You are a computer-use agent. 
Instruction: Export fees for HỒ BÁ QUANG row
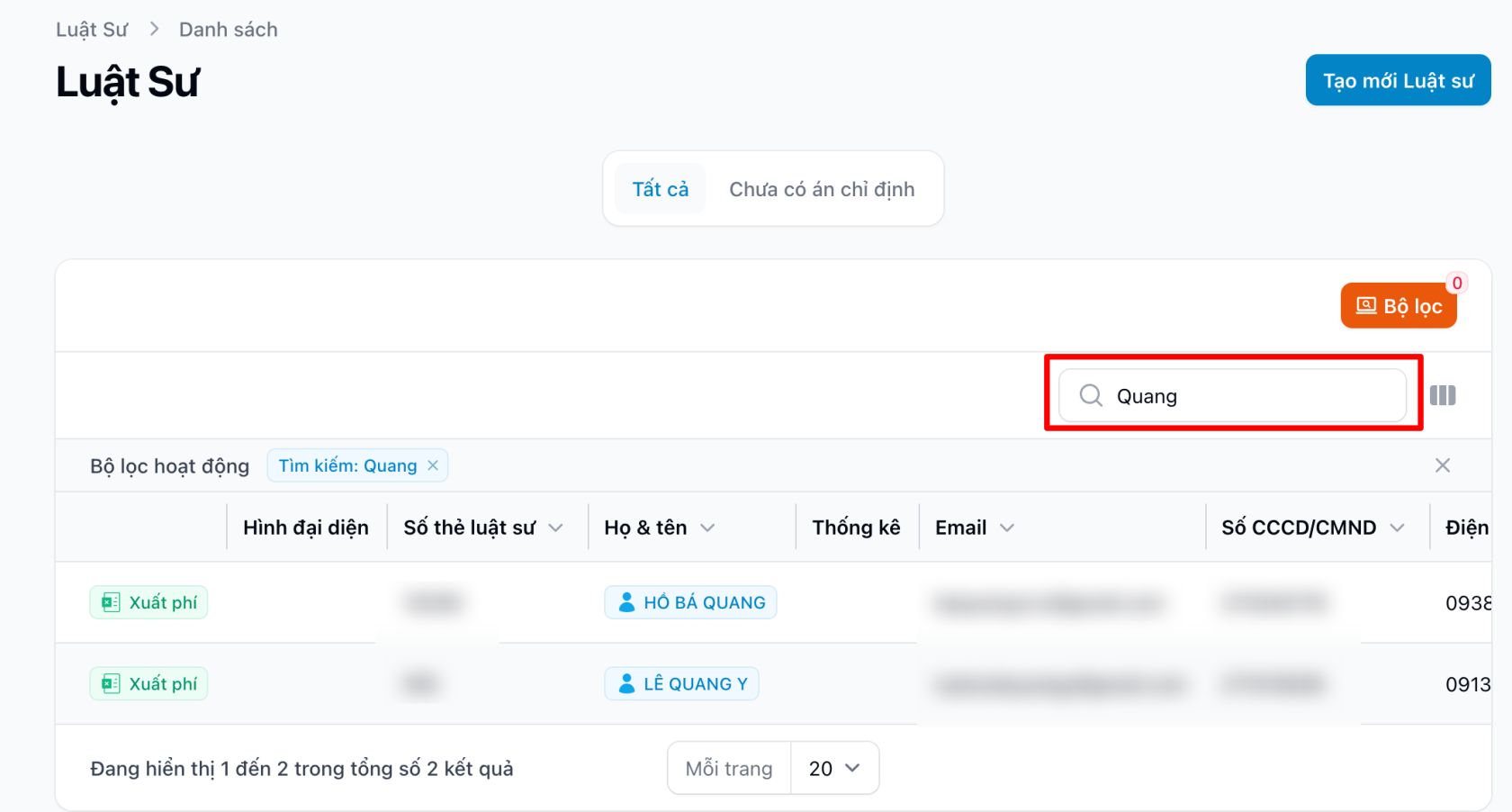click(149, 602)
